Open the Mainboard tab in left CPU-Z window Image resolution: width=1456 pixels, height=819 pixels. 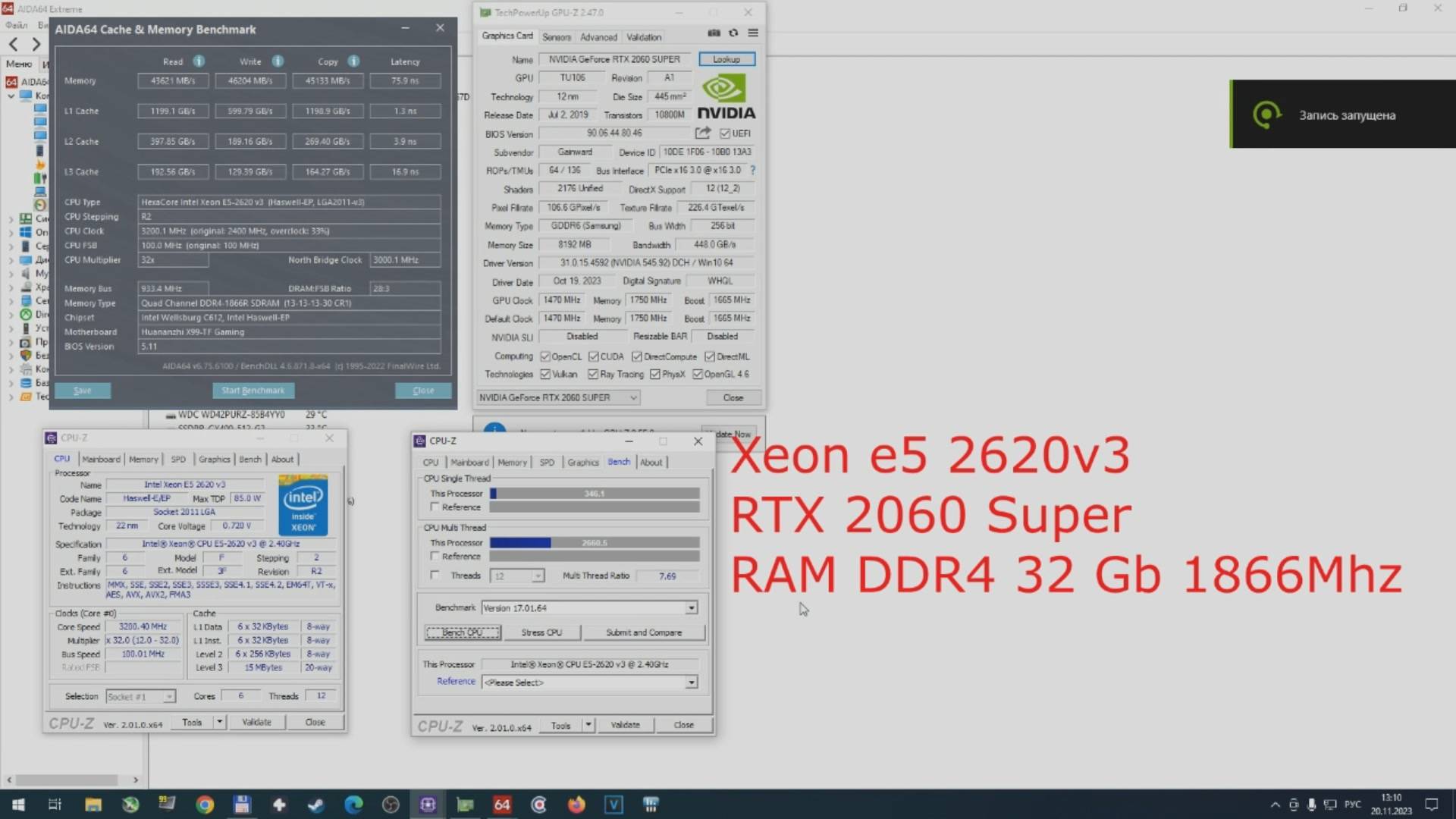101,460
